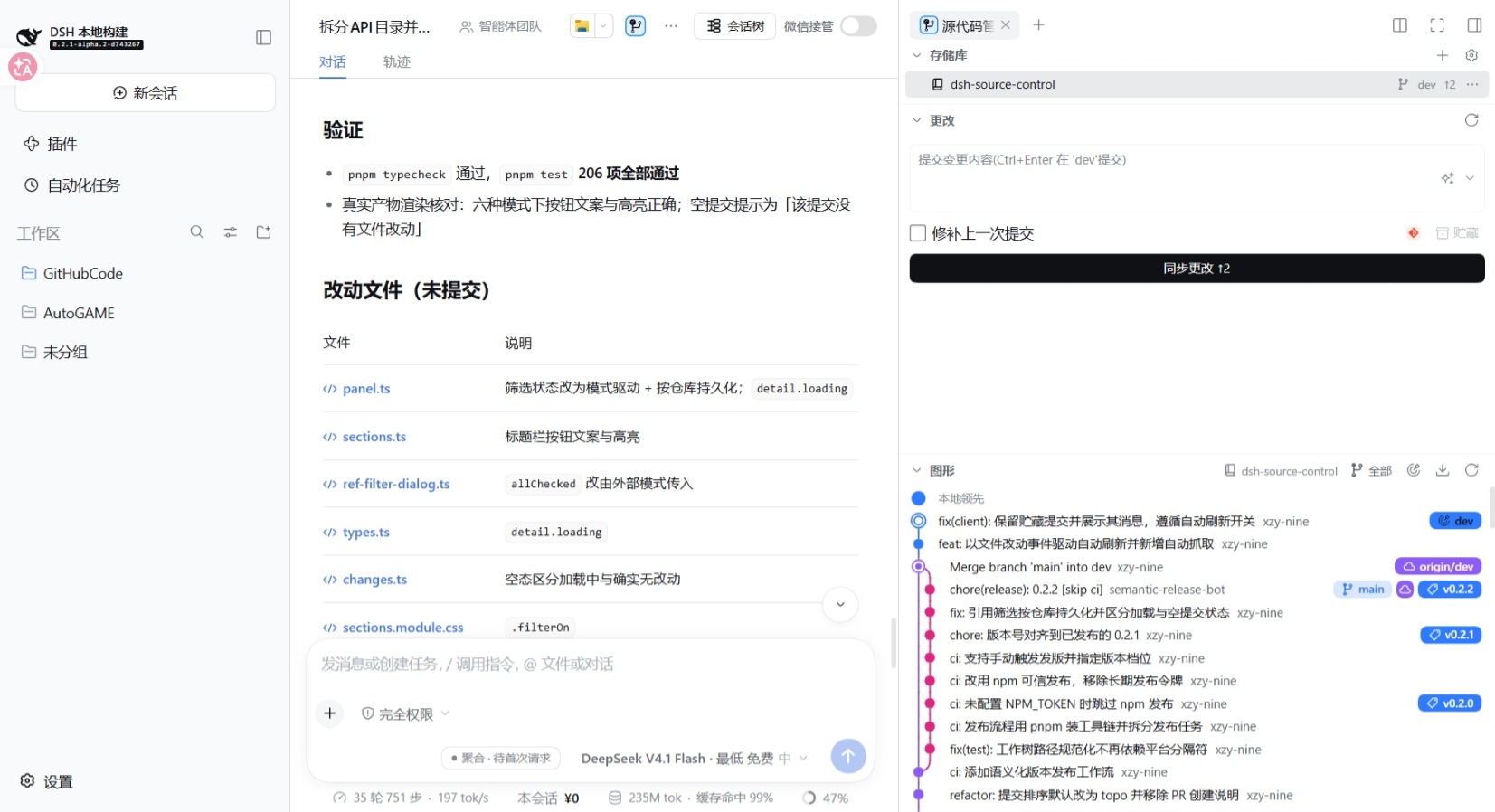Viewport: 1495px width, 812px height.
Task: Send the message with the arrow button
Action: (x=848, y=756)
